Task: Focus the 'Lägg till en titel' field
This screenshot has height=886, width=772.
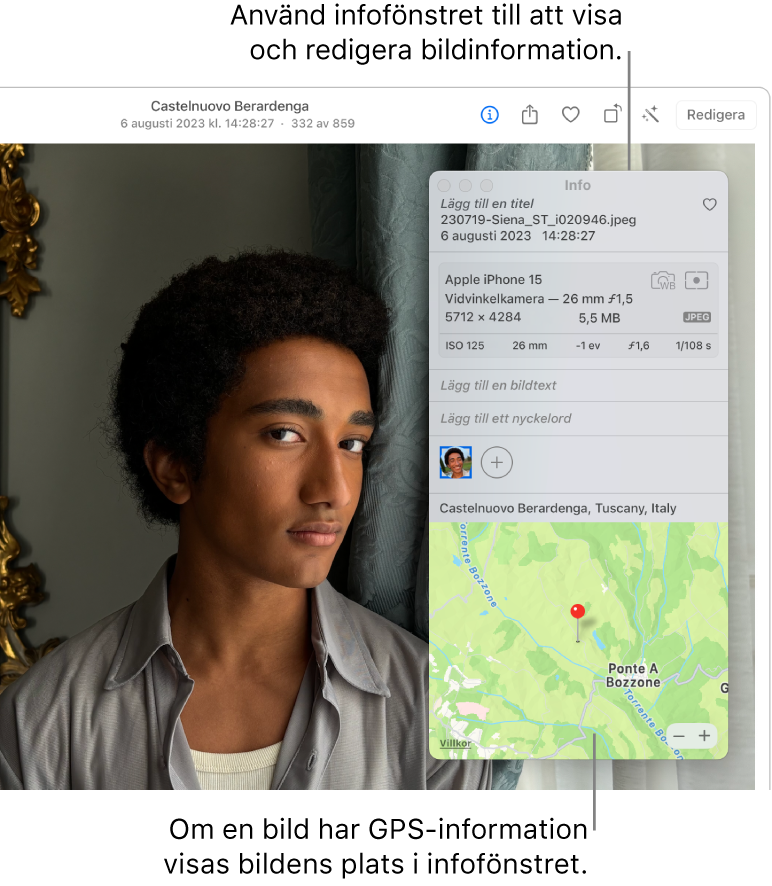Action: 487,204
